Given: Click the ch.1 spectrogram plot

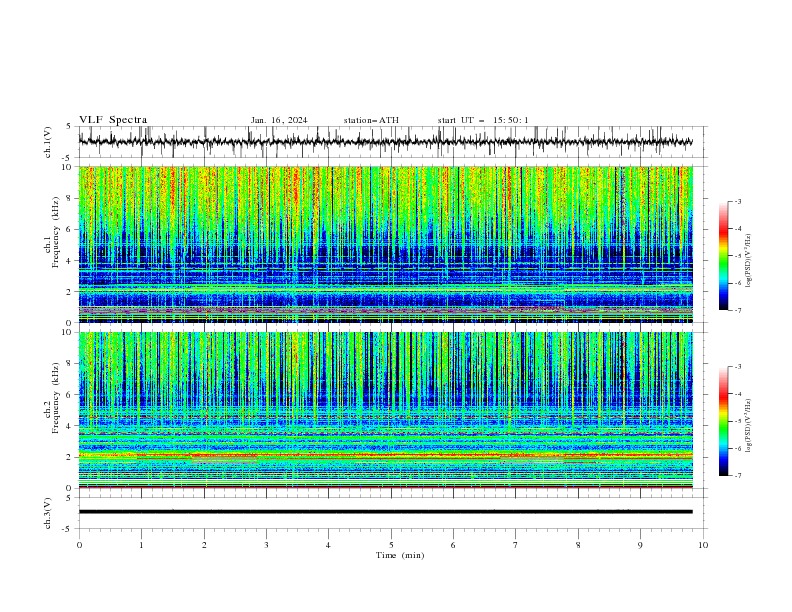Looking at the screenshot, I should tap(386, 244).
